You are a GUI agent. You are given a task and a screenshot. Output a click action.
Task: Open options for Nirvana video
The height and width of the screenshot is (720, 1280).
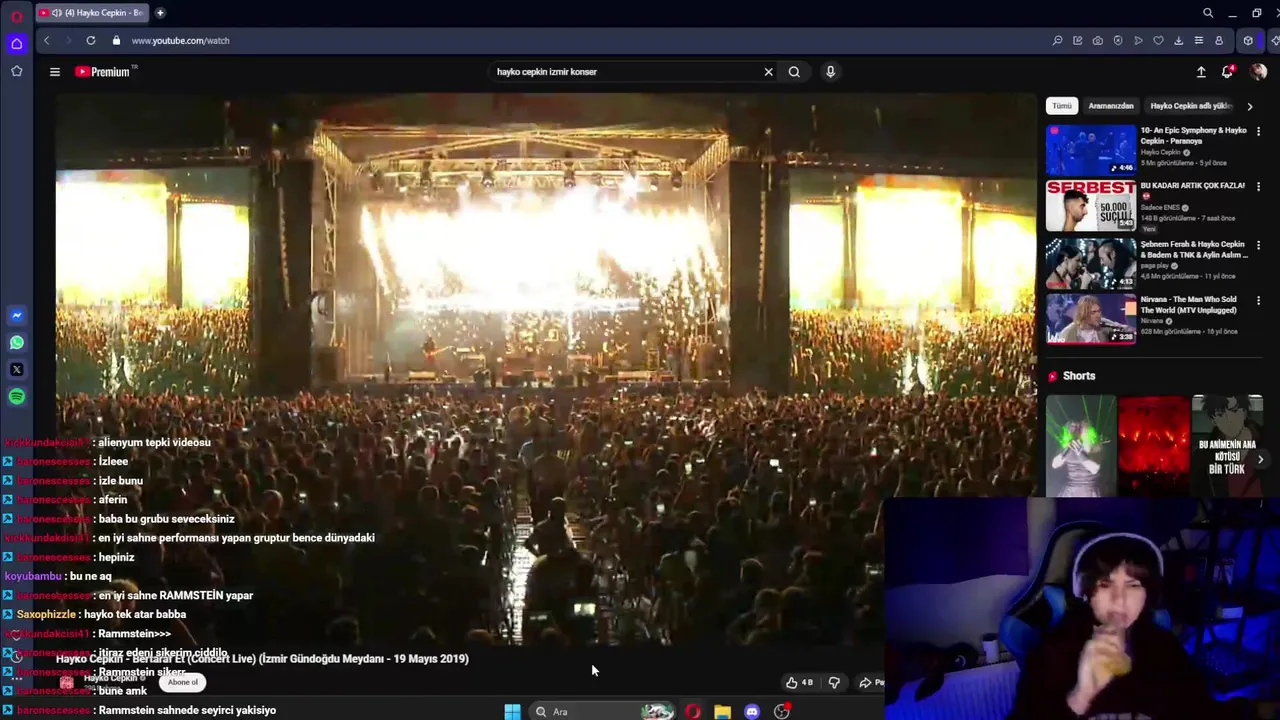(1258, 301)
